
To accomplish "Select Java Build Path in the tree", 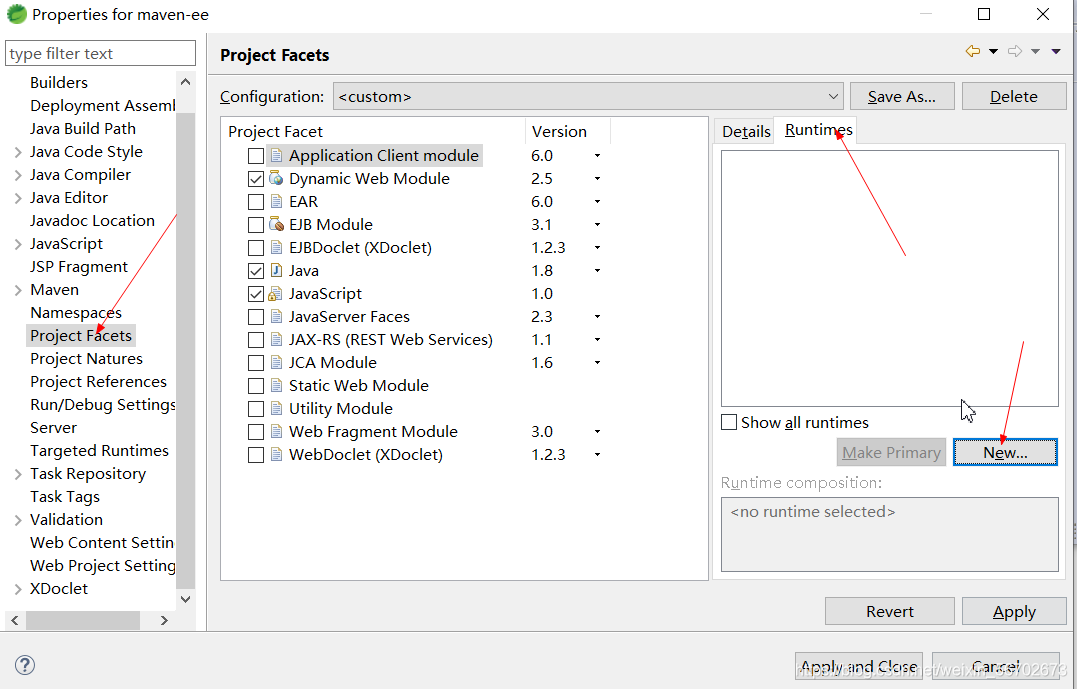I will (82, 128).
